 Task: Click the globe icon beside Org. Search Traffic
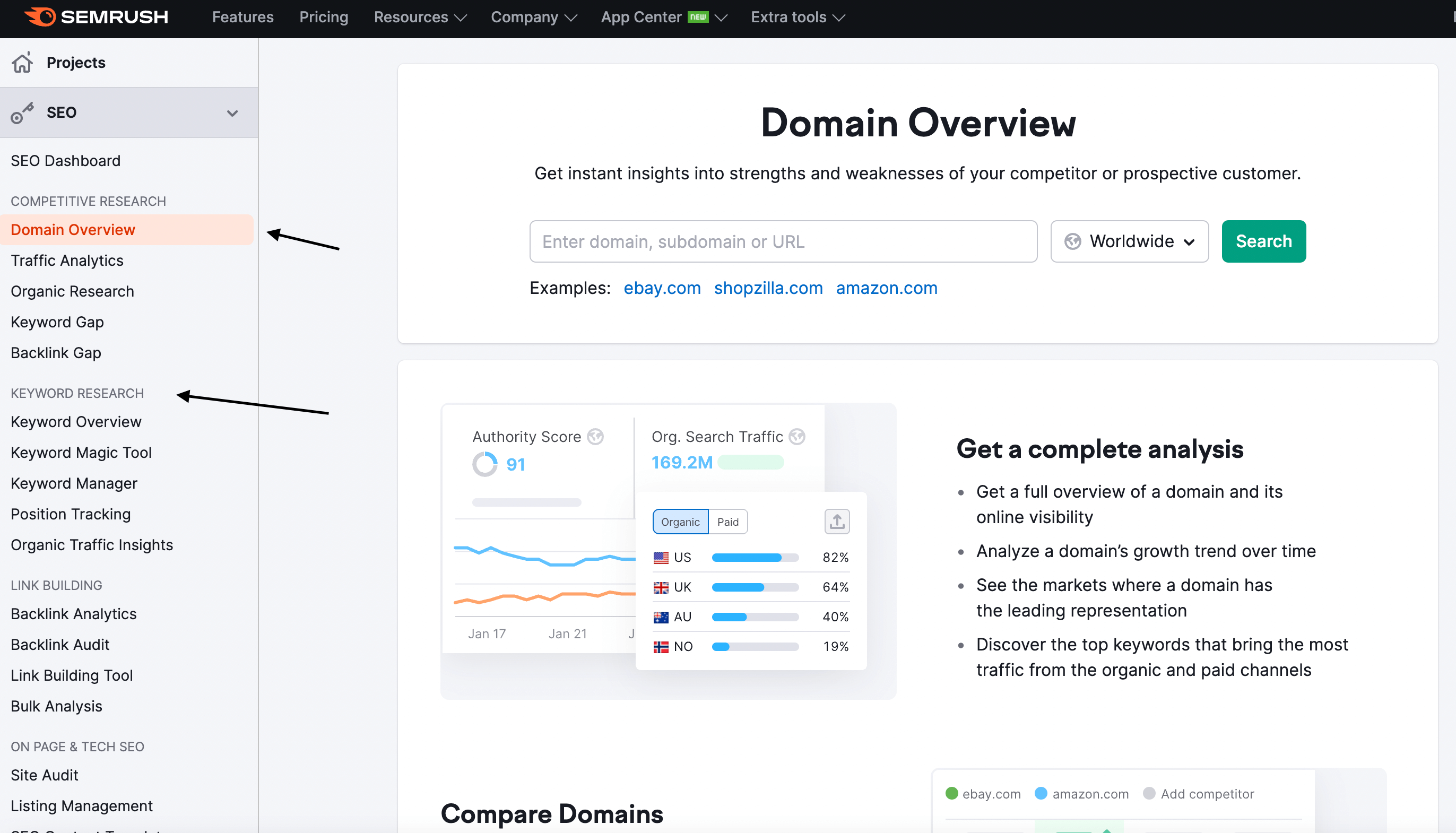(797, 437)
